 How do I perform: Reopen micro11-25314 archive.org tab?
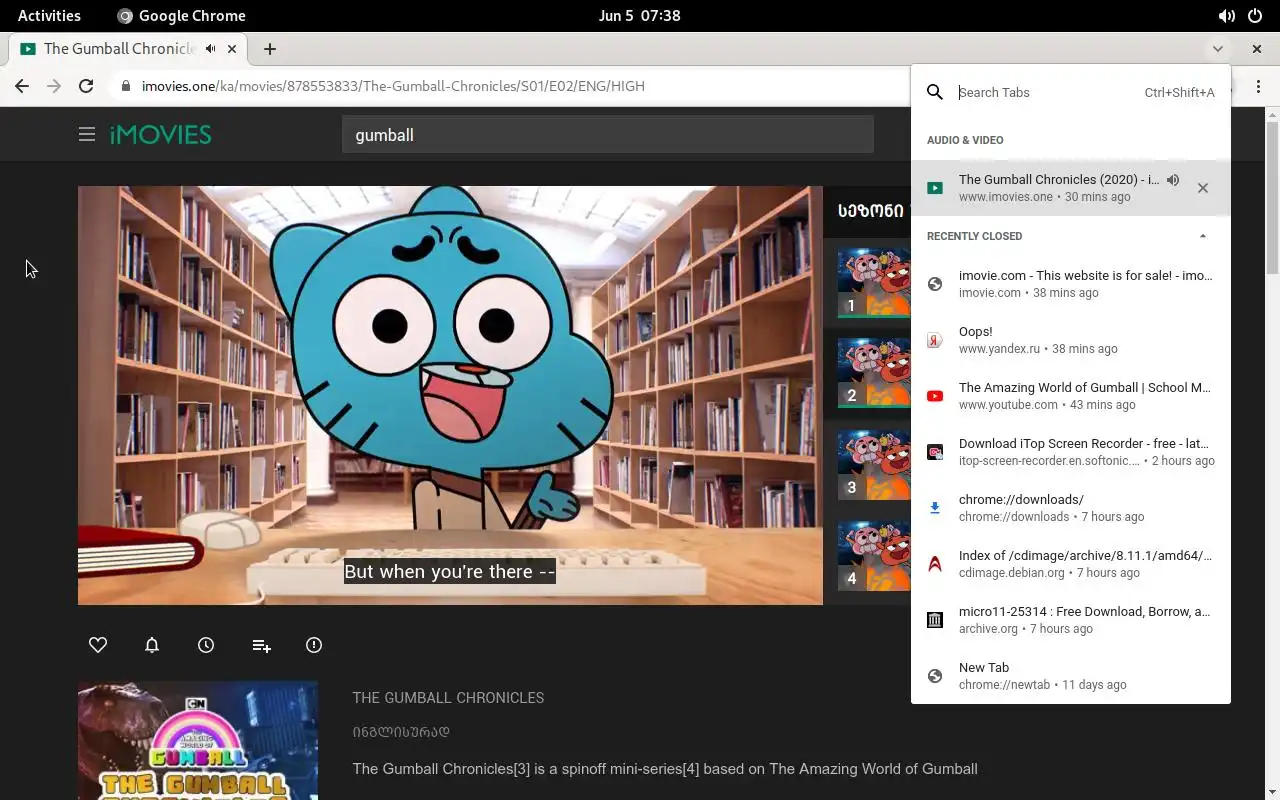[x=1070, y=620]
